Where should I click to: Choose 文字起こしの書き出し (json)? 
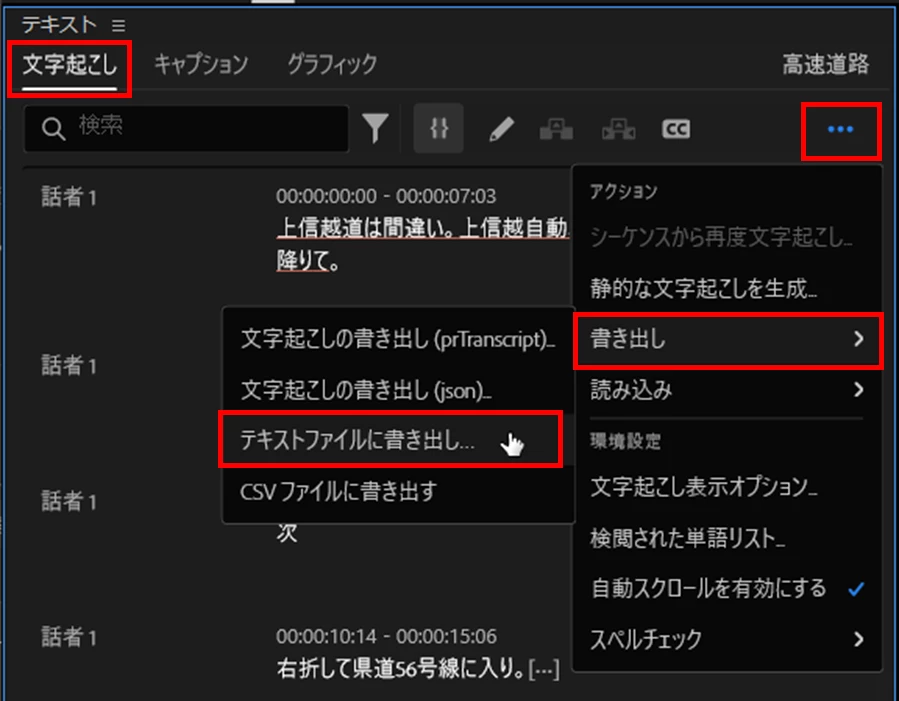click(x=398, y=390)
